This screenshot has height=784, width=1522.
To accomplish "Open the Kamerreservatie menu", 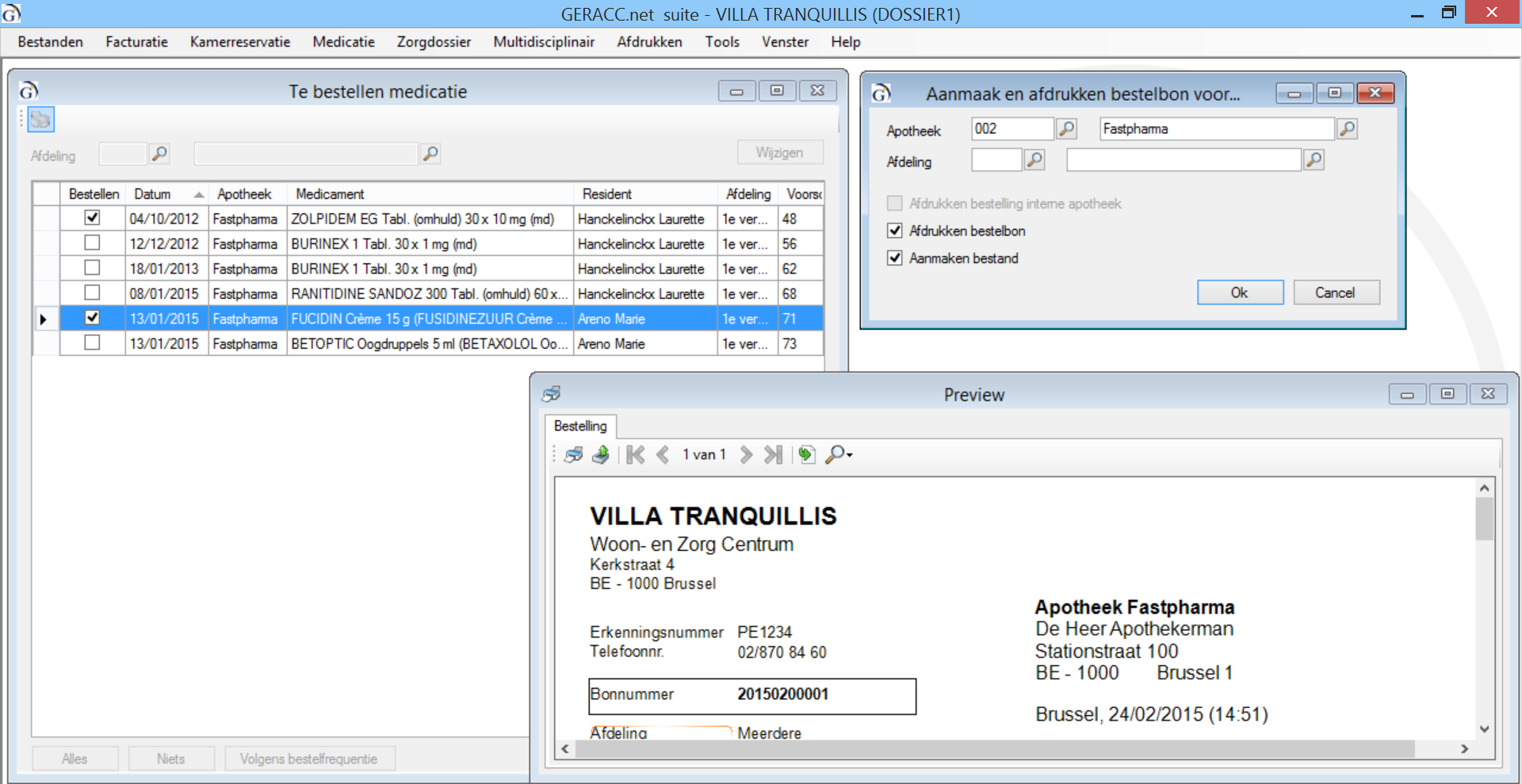I will click(240, 42).
